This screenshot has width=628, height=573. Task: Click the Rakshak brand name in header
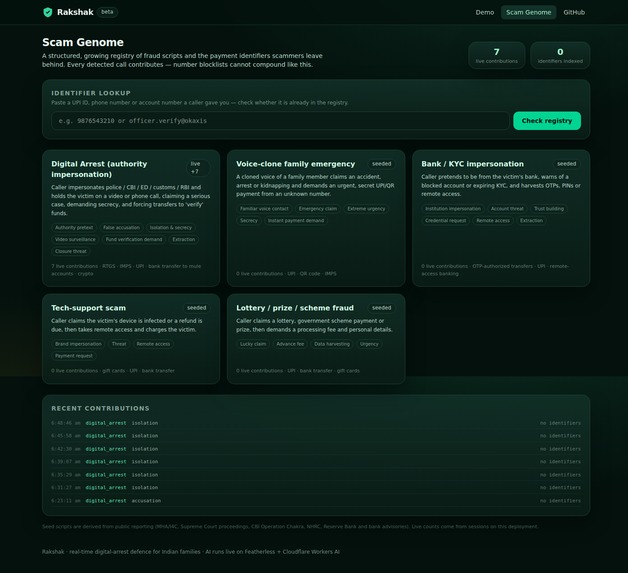(x=75, y=12)
